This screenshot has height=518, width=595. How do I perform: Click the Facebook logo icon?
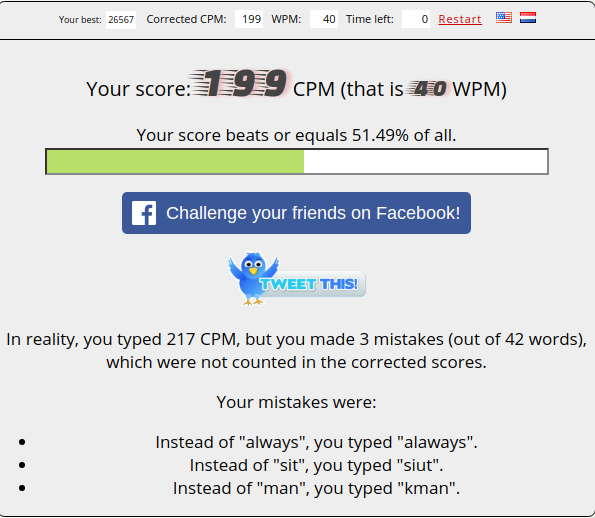[x=144, y=213]
